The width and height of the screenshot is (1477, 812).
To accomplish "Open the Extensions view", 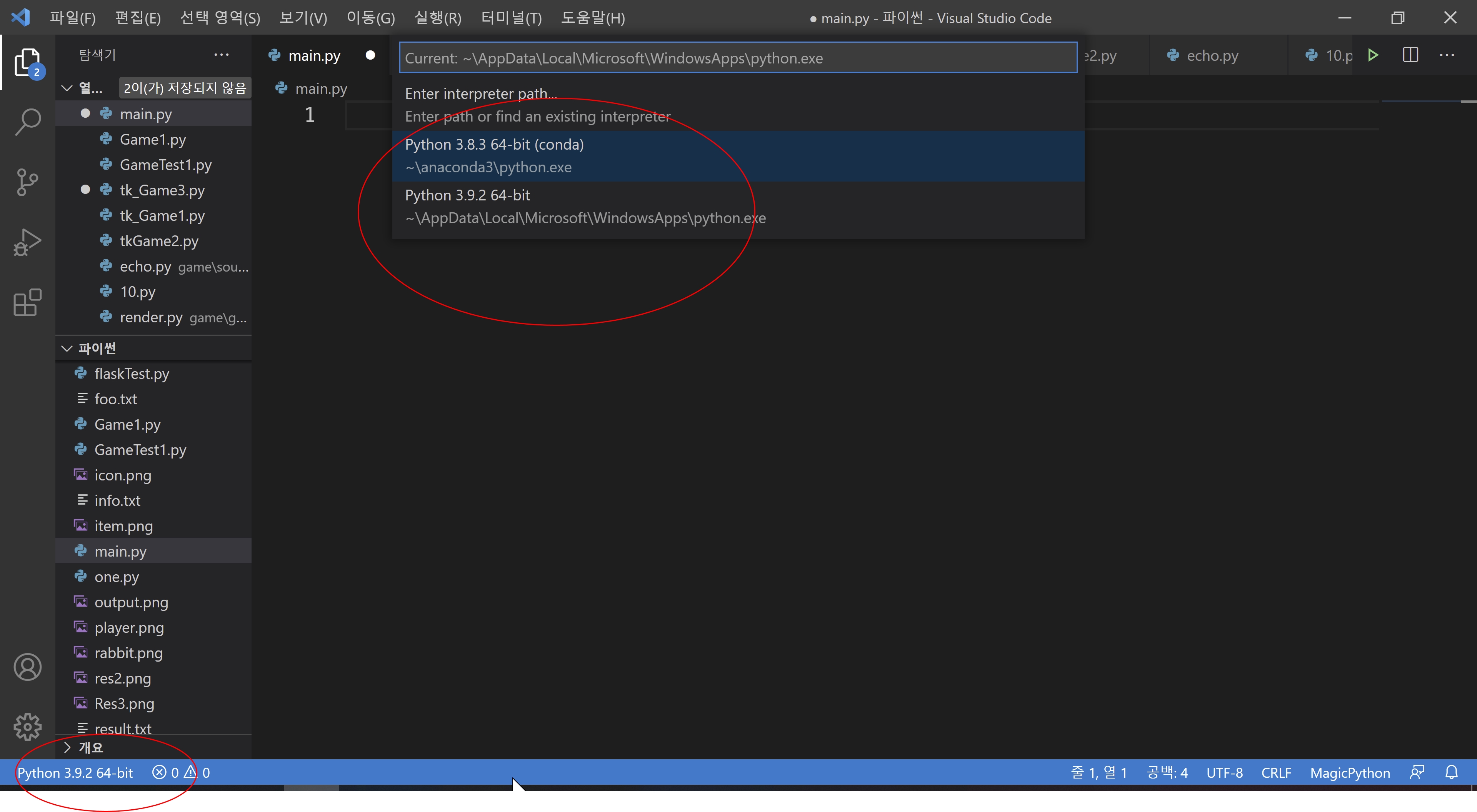I will [28, 302].
